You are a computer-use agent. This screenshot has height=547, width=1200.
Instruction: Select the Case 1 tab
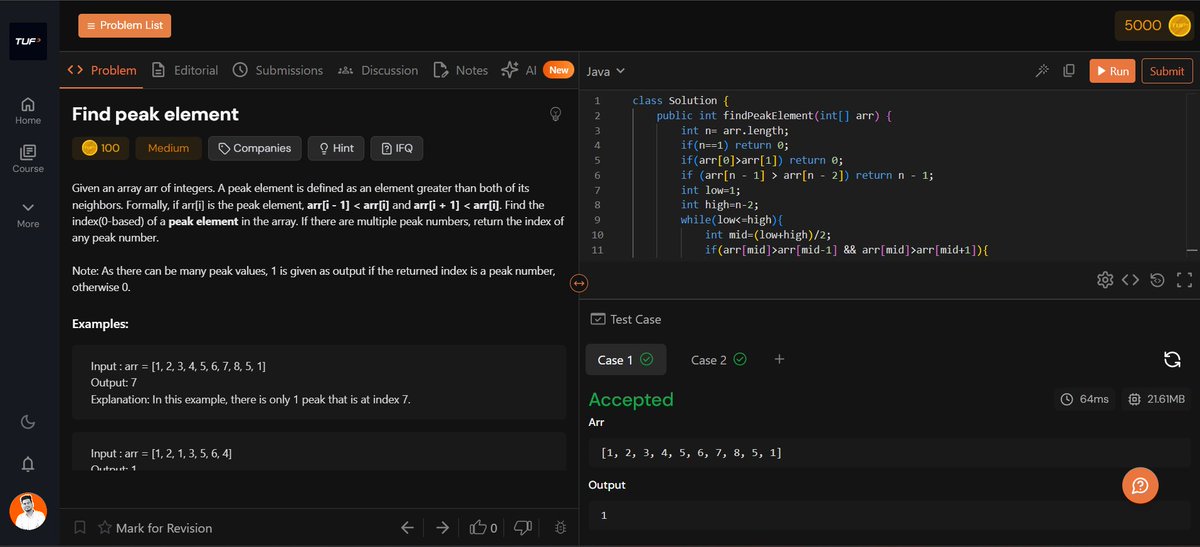point(626,360)
